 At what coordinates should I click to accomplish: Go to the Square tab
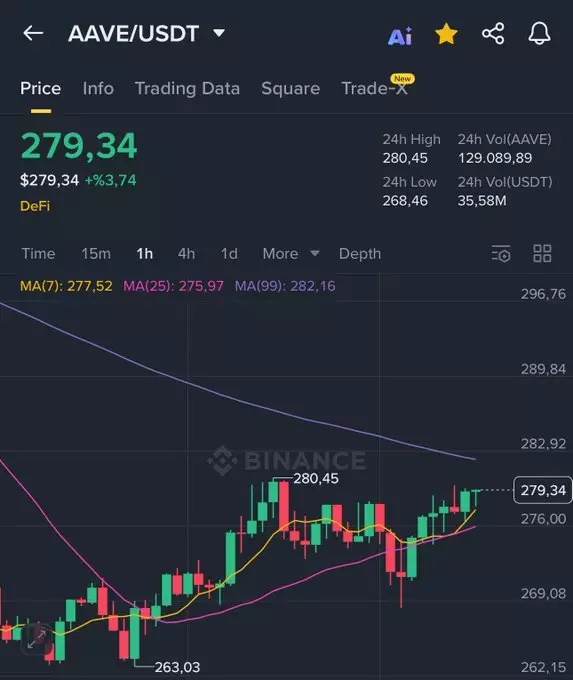[290, 88]
